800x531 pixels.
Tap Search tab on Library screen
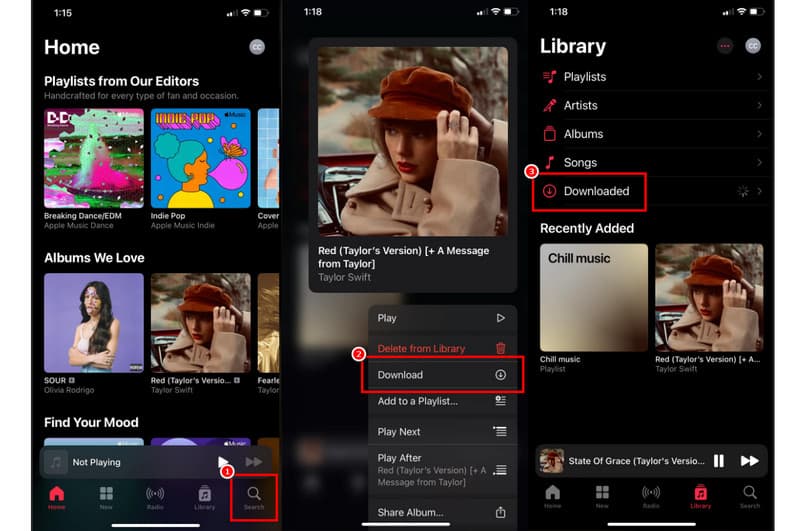pyautogui.click(x=749, y=497)
